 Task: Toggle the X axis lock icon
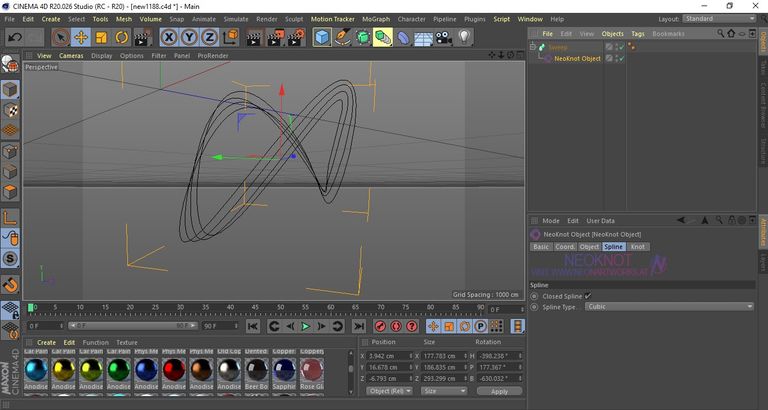pos(169,37)
